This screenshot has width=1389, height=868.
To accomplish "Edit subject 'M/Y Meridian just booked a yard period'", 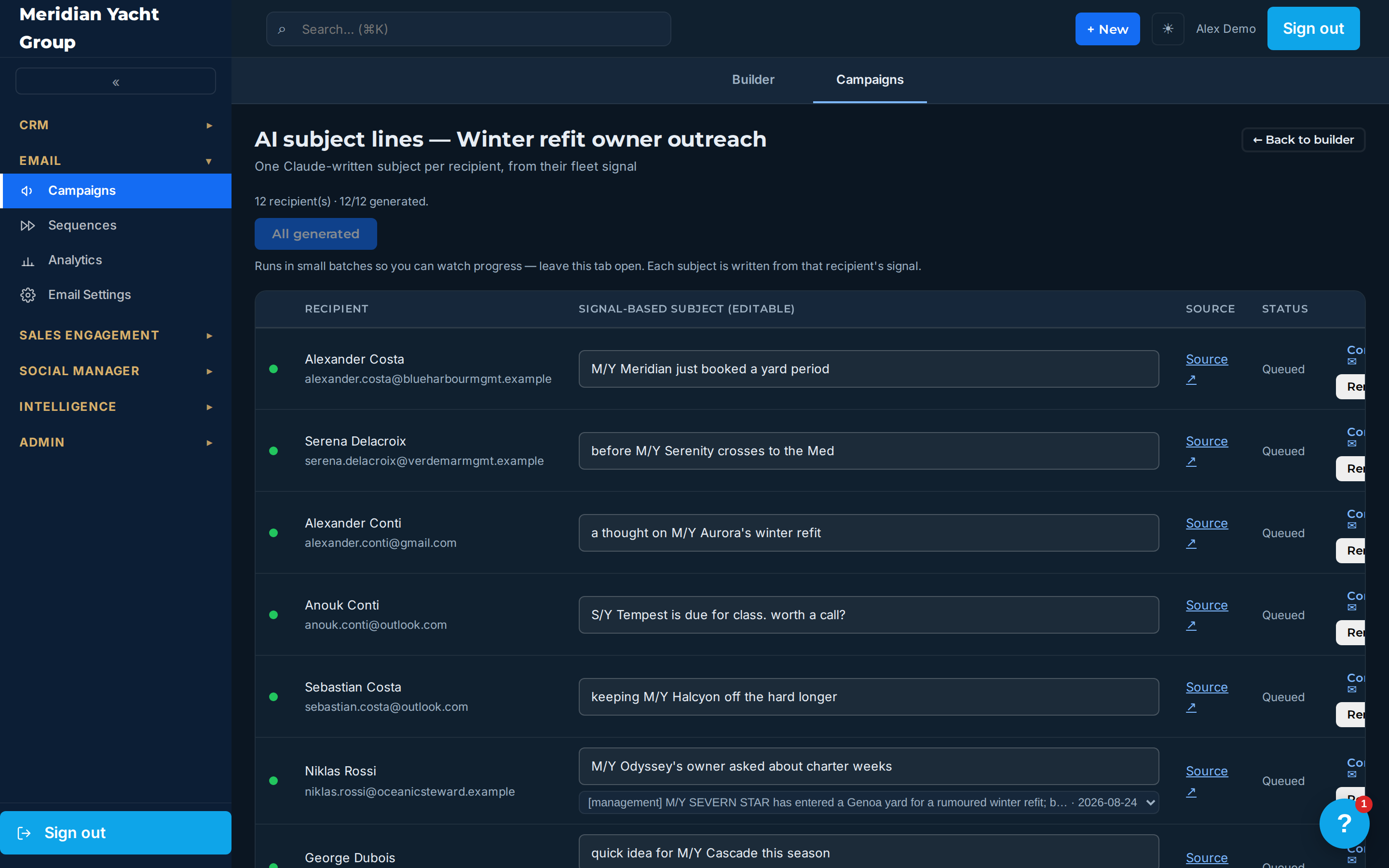I will (869, 369).
